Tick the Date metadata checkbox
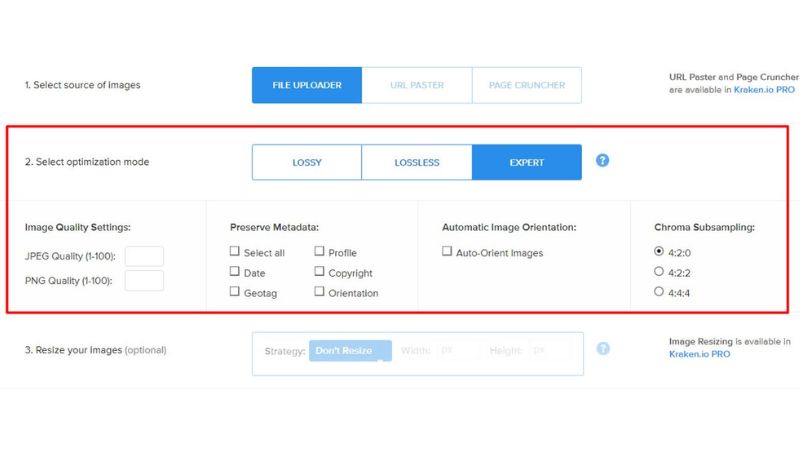Screen dimensions: 800x450 coord(234,271)
